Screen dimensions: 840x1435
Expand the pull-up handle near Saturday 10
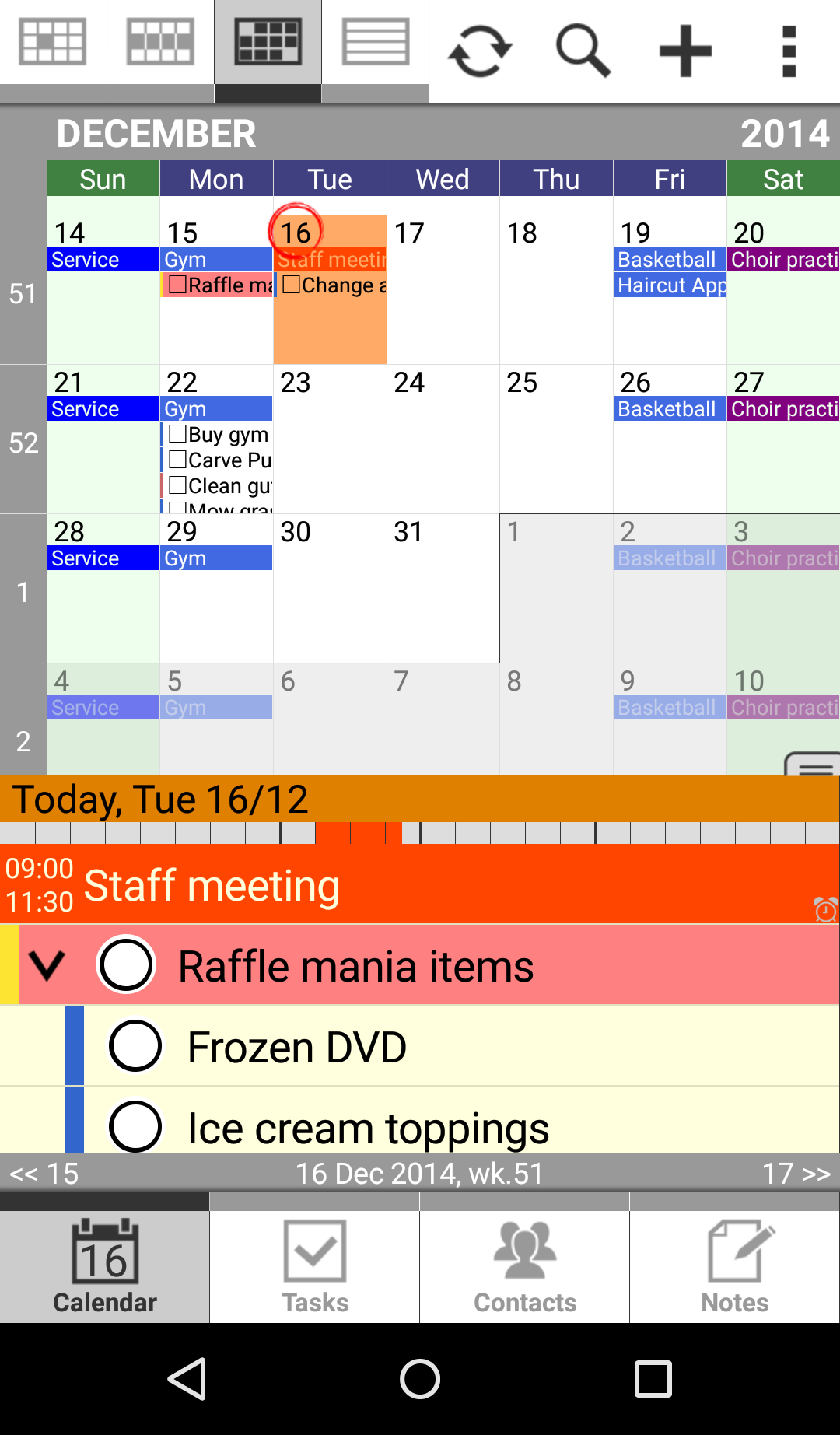(814, 765)
